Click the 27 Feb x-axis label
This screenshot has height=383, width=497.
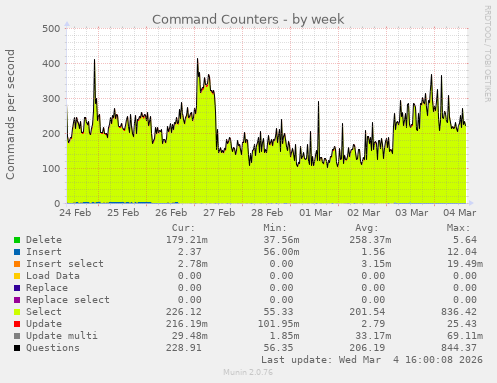click(219, 213)
